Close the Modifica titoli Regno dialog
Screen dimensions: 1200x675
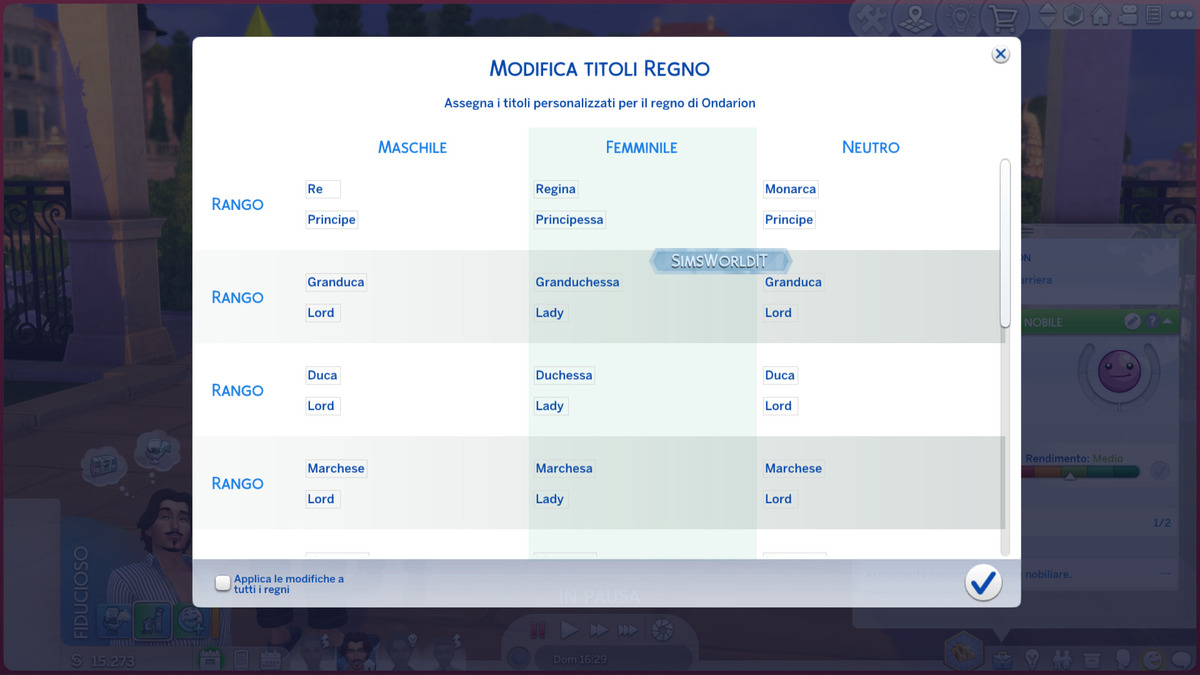[1000, 55]
